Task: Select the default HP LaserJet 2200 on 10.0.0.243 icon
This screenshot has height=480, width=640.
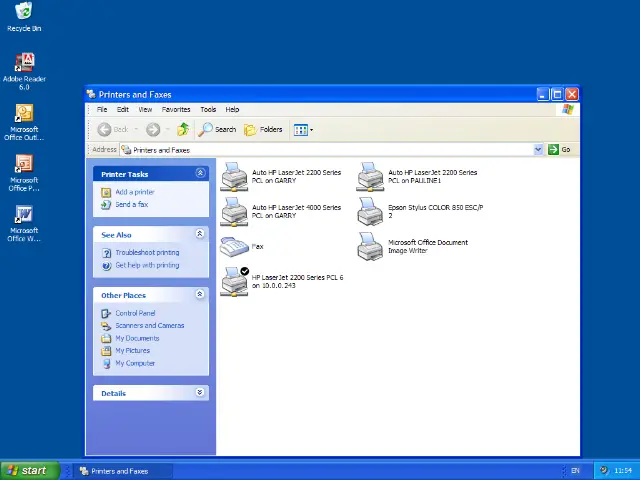Action: tap(234, 282)
